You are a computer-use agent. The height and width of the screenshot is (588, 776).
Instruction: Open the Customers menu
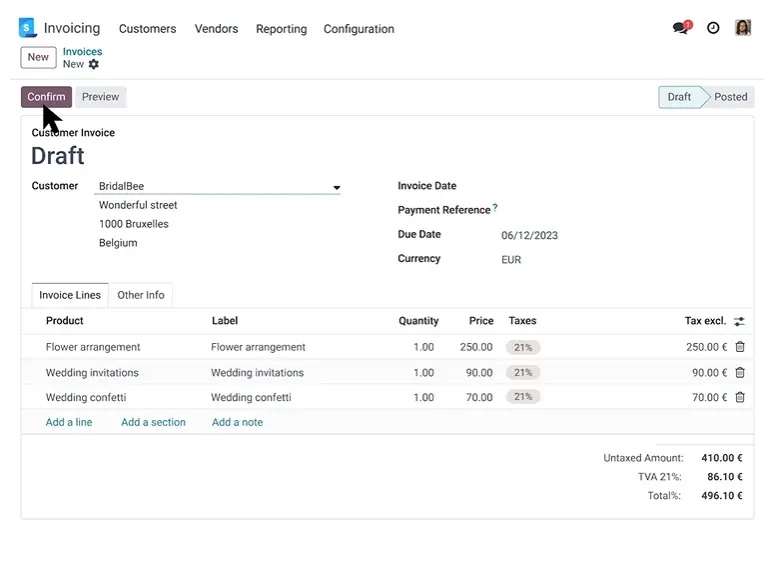tap(147, 29)
